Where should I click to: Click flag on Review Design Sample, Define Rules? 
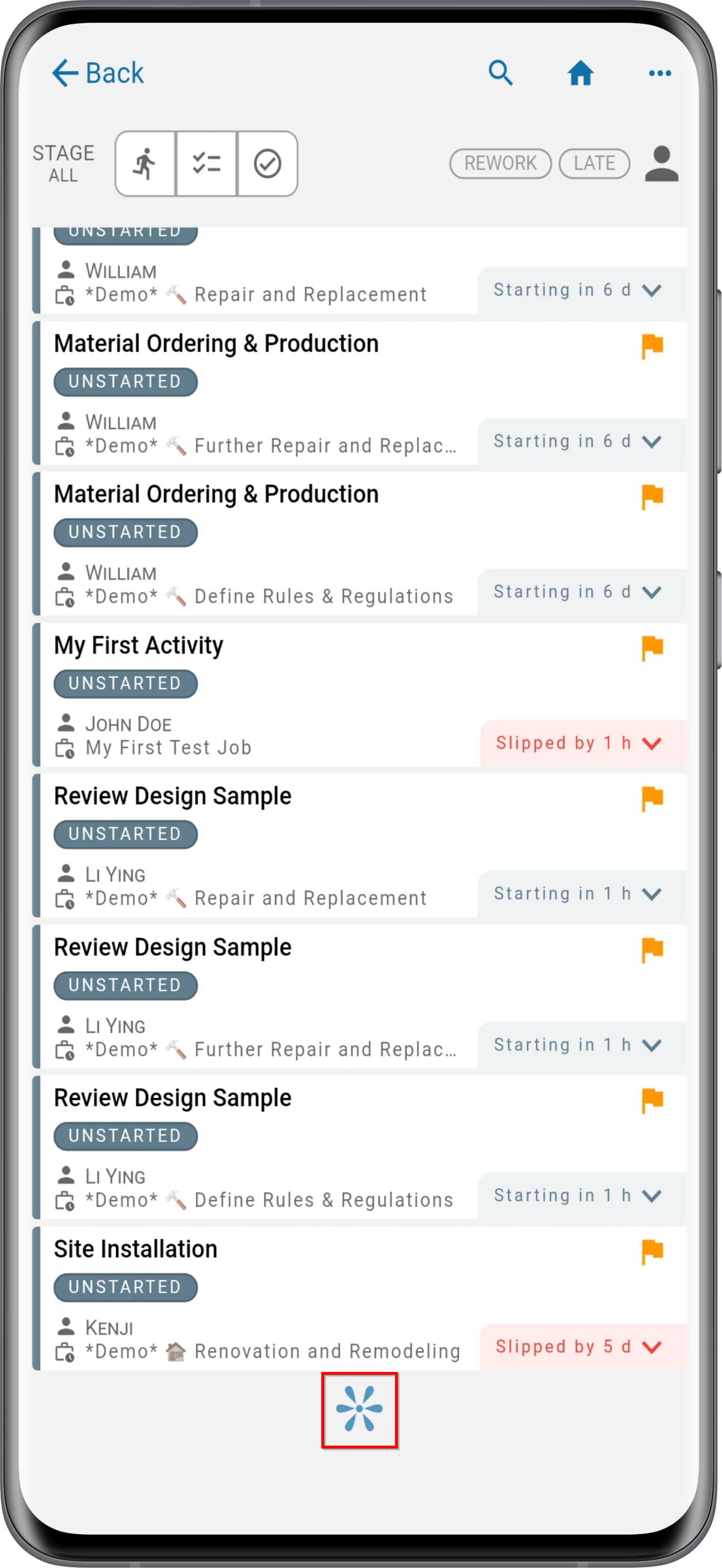point(652,1101)
